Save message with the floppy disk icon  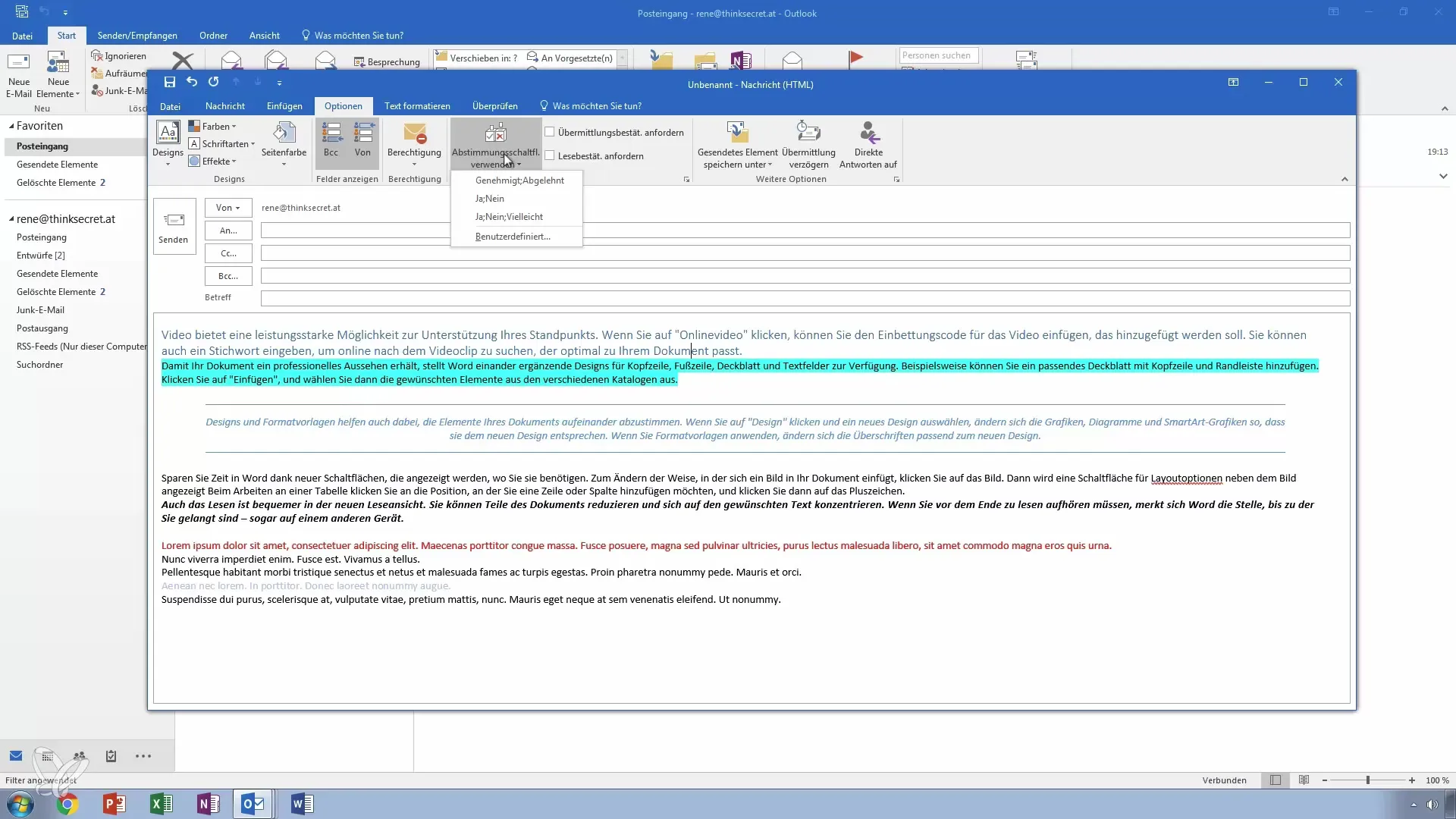[x=170, y=82]
